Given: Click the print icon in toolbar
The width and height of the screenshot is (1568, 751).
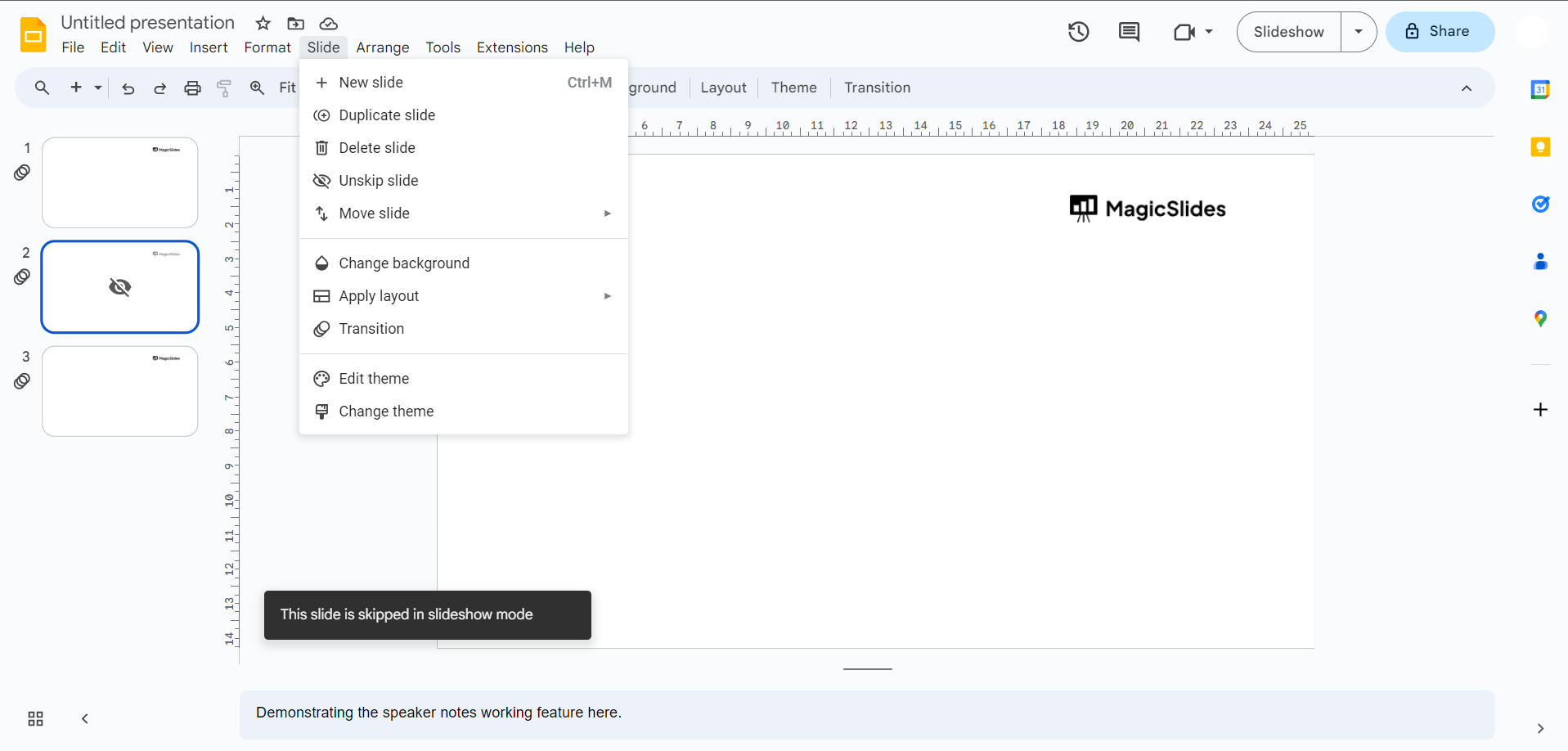Looking at the screenshot, I should coord(192,88).
